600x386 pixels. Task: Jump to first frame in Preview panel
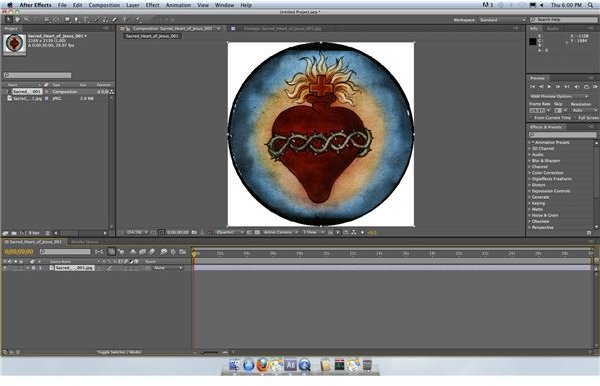(532, 87)
